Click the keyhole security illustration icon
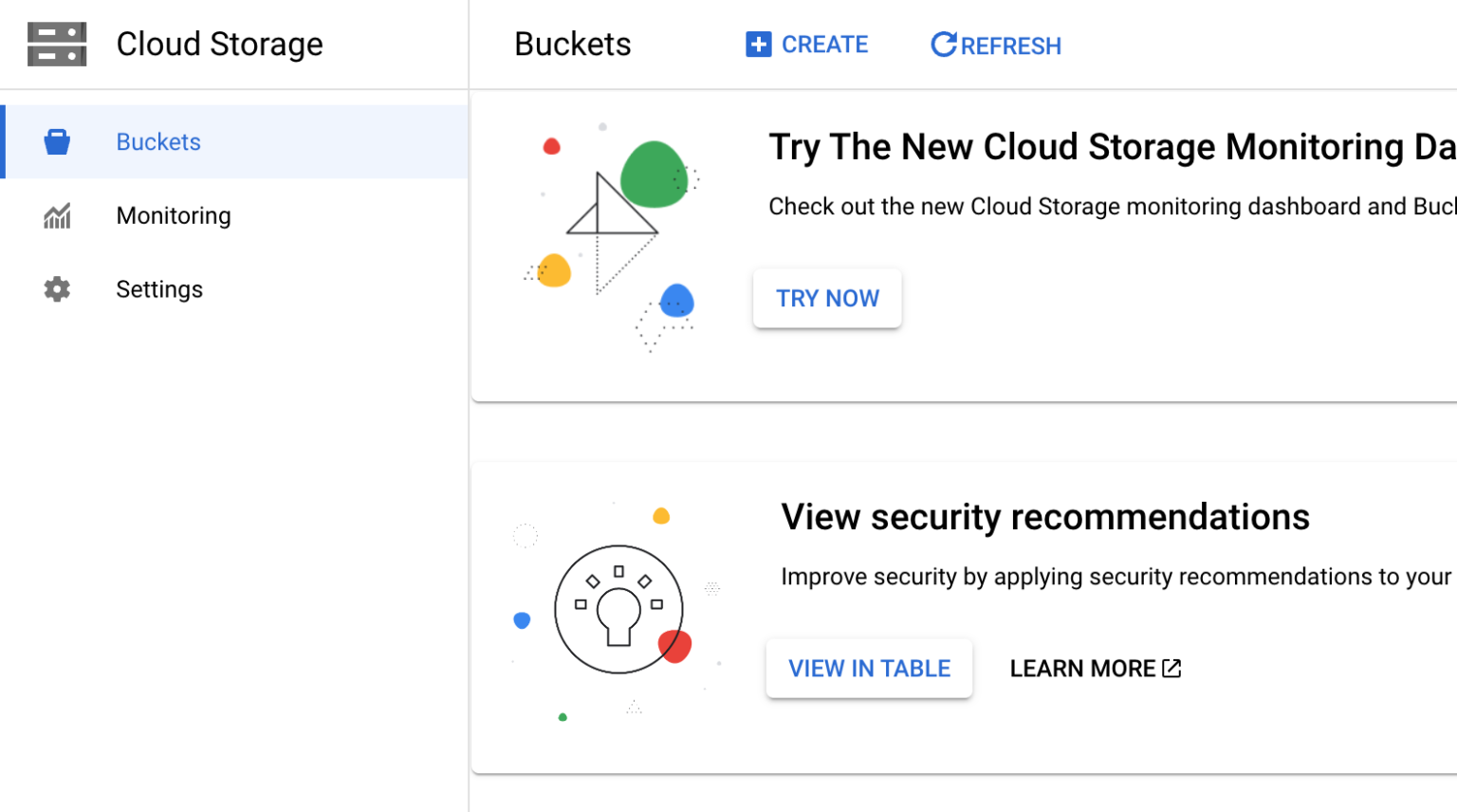 [x=618, y=610]
